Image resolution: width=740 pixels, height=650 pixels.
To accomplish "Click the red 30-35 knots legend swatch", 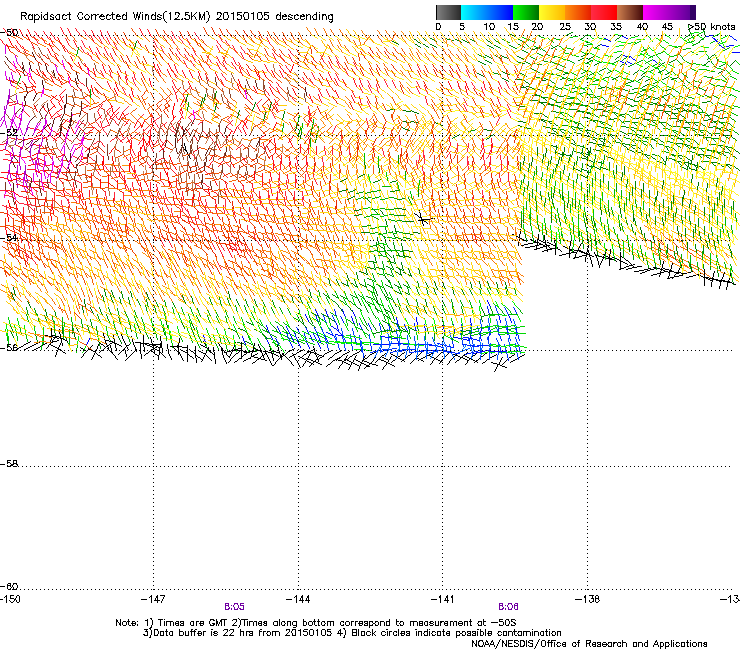I will tap(604, 12).
